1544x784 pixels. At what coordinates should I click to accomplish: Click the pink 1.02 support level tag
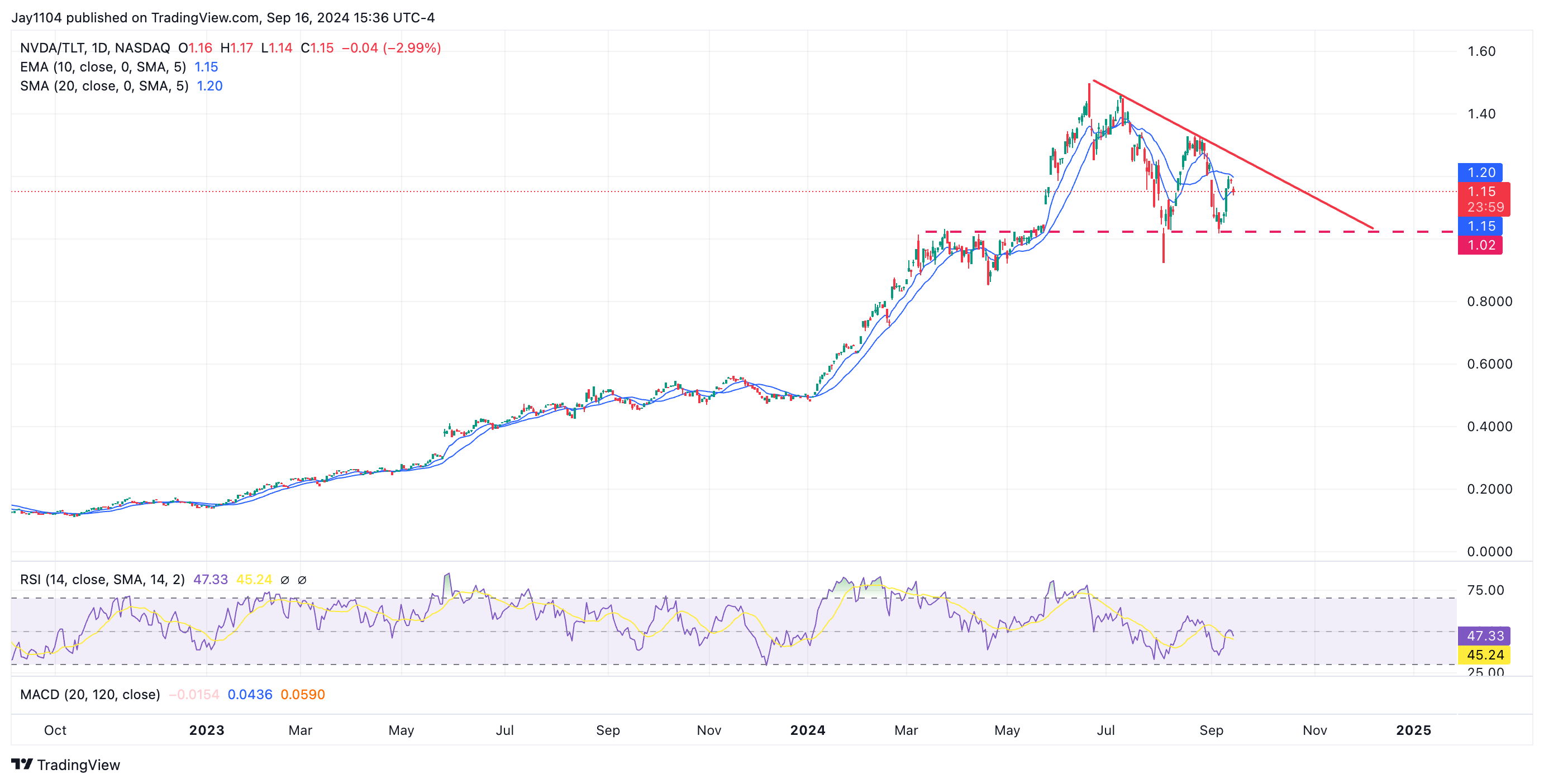1480,245
